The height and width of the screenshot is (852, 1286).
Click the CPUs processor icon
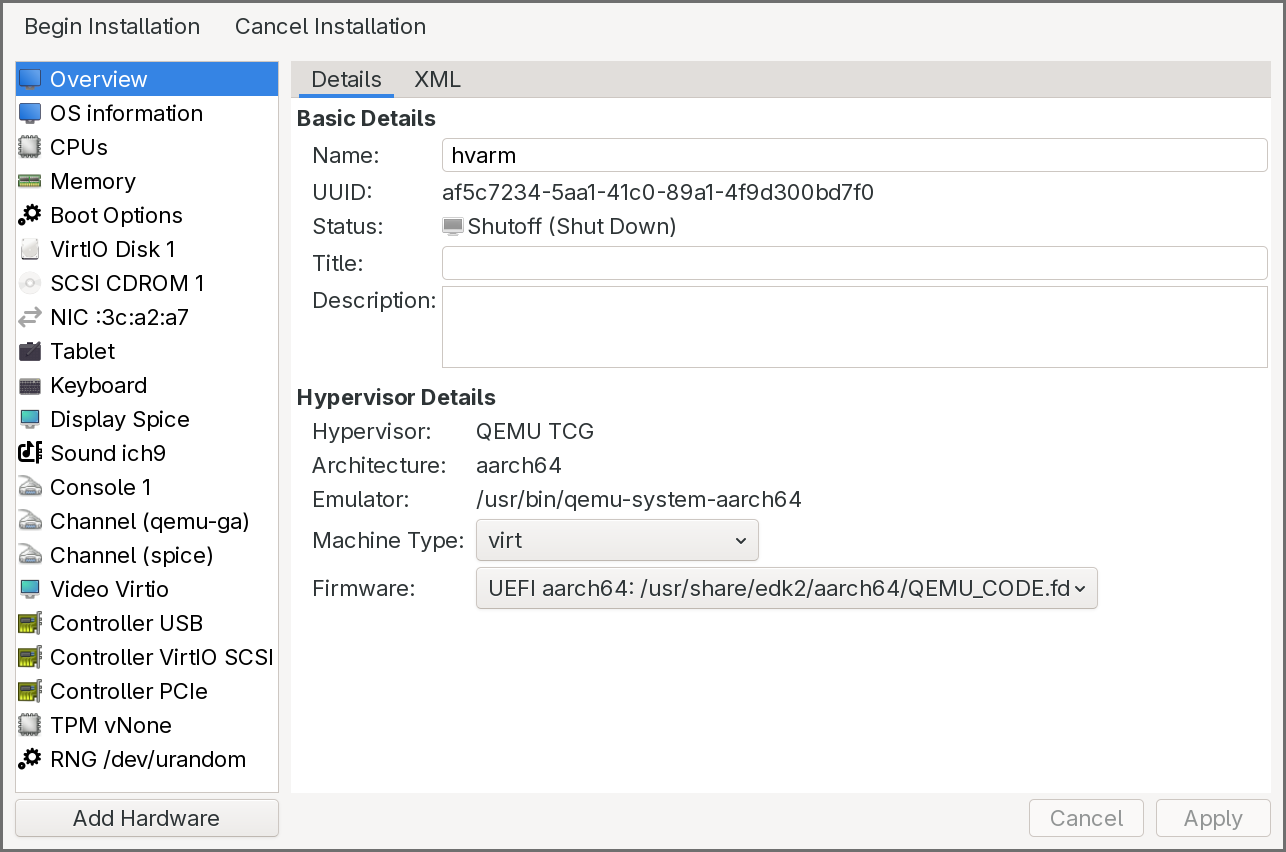tap(31, 147)
